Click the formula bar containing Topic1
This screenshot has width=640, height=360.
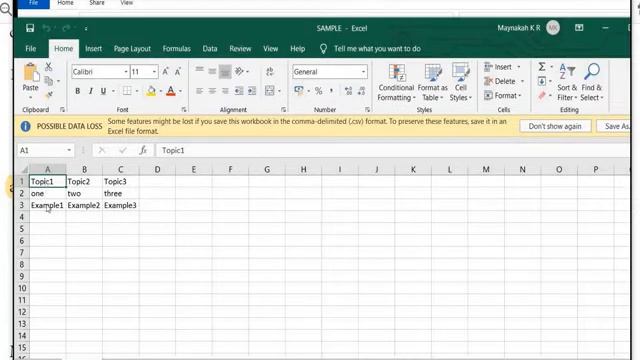tap(392, 150)
